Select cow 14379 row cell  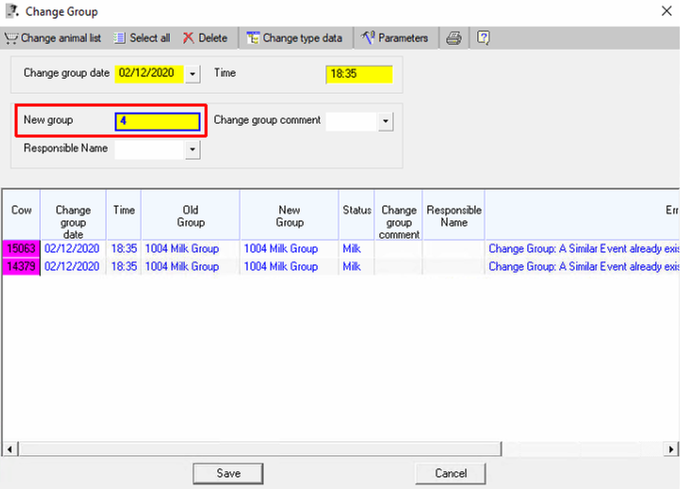(21, 267)
